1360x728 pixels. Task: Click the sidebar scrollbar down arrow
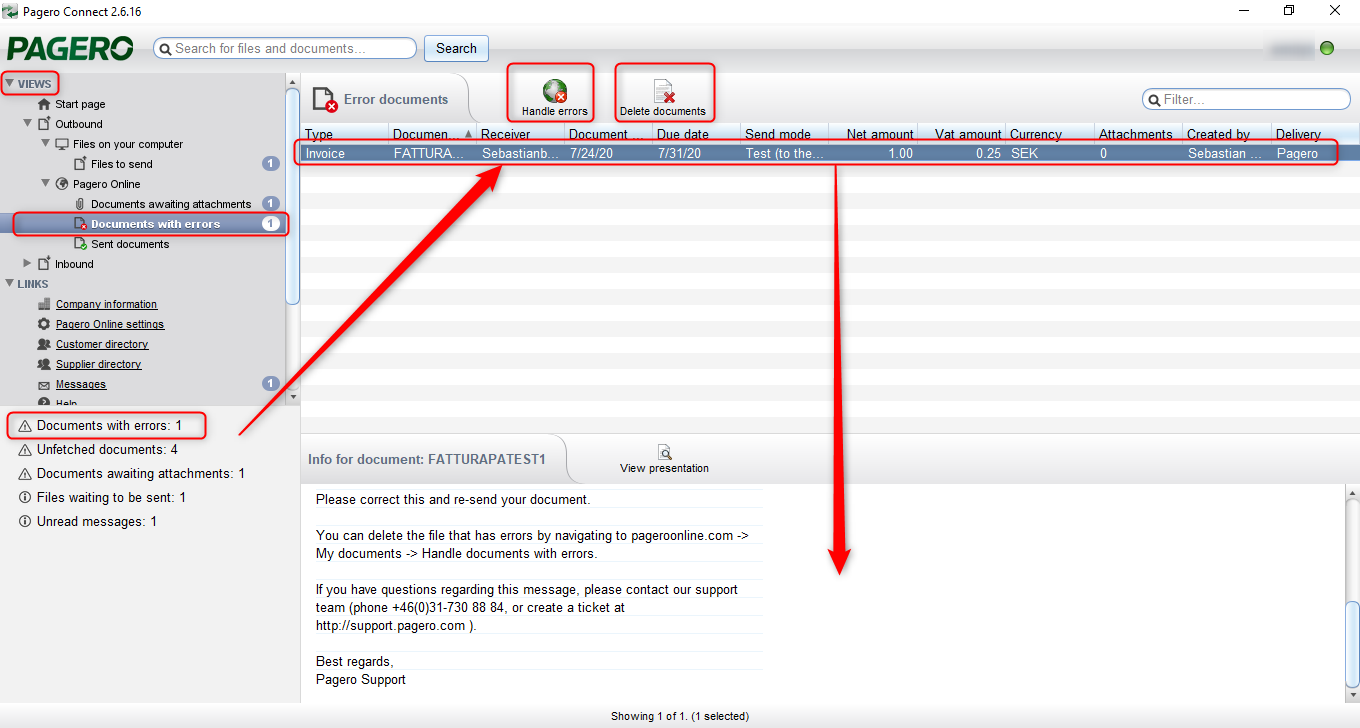(x=293, y=397)
